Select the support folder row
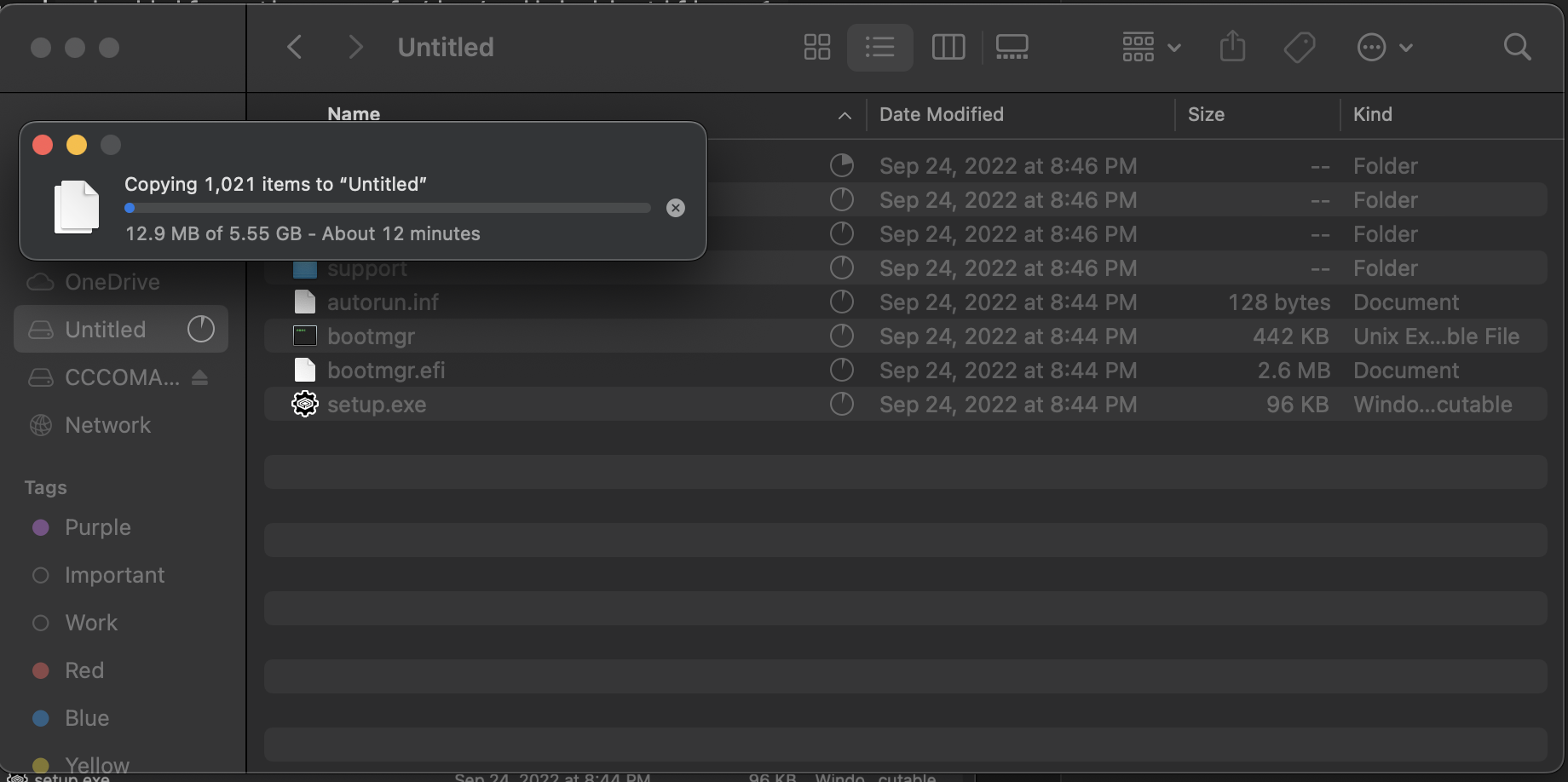This screenshot has width=1568, height=782. [905, 268]
